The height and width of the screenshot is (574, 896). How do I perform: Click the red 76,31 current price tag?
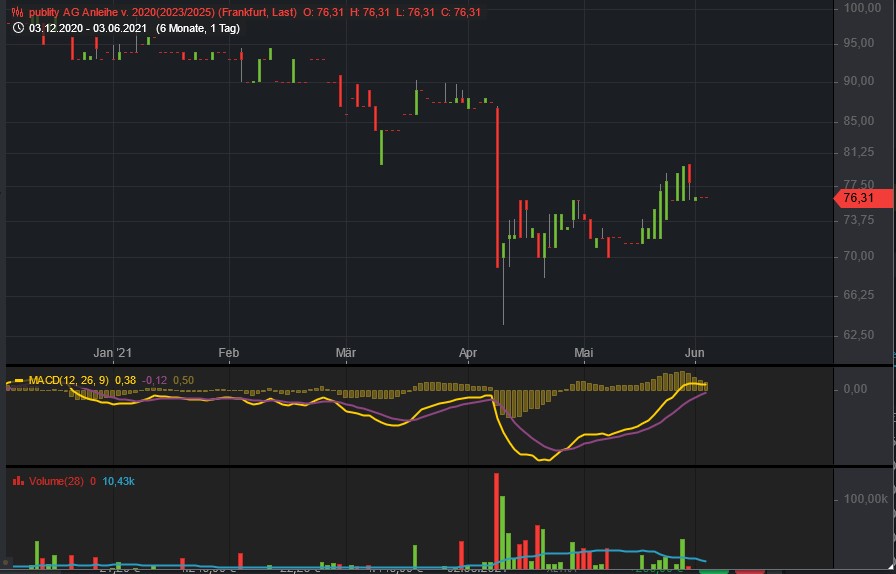(x=863, y=198)
